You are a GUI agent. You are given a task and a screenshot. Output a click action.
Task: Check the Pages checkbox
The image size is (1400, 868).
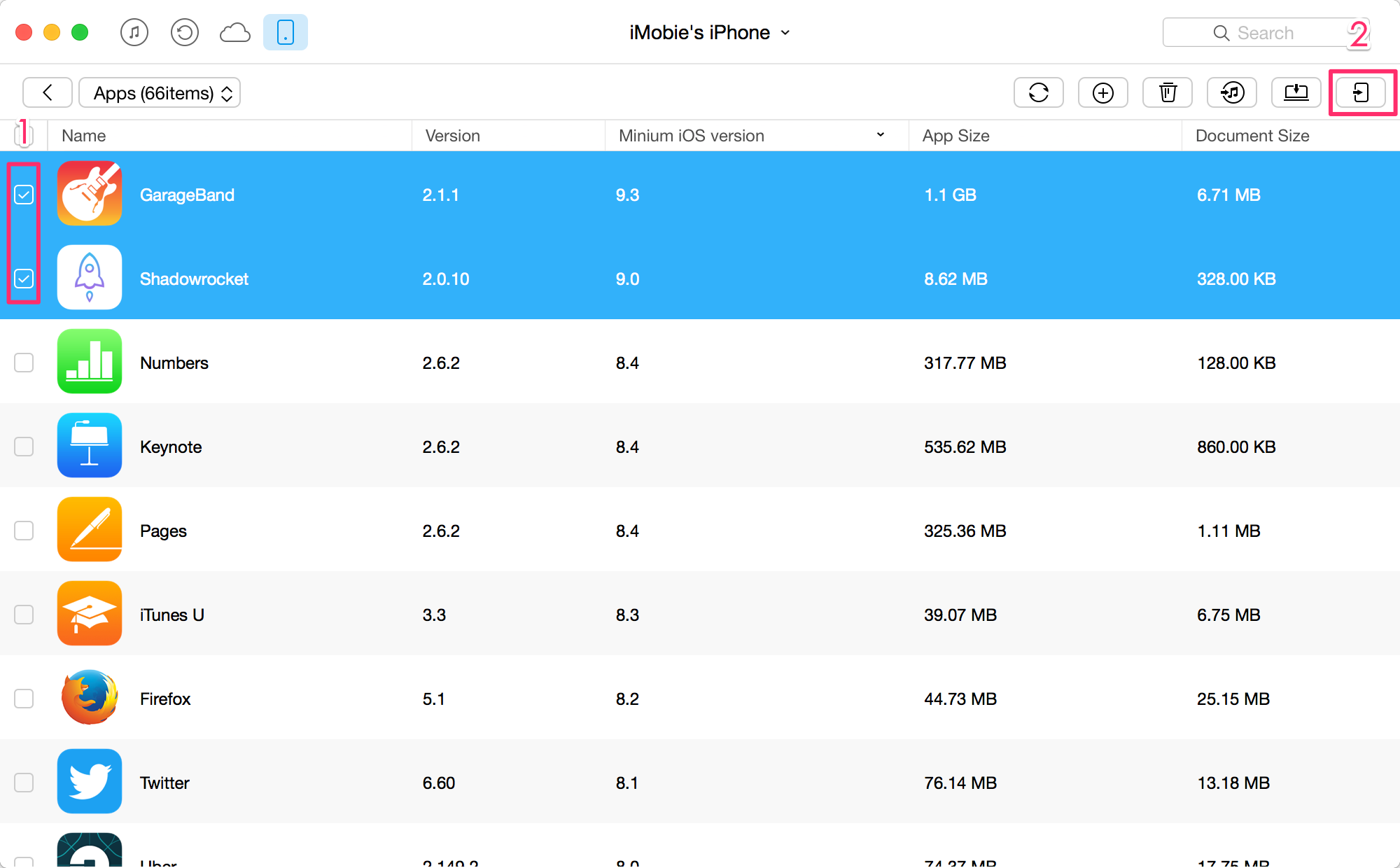tap(24, 531)
